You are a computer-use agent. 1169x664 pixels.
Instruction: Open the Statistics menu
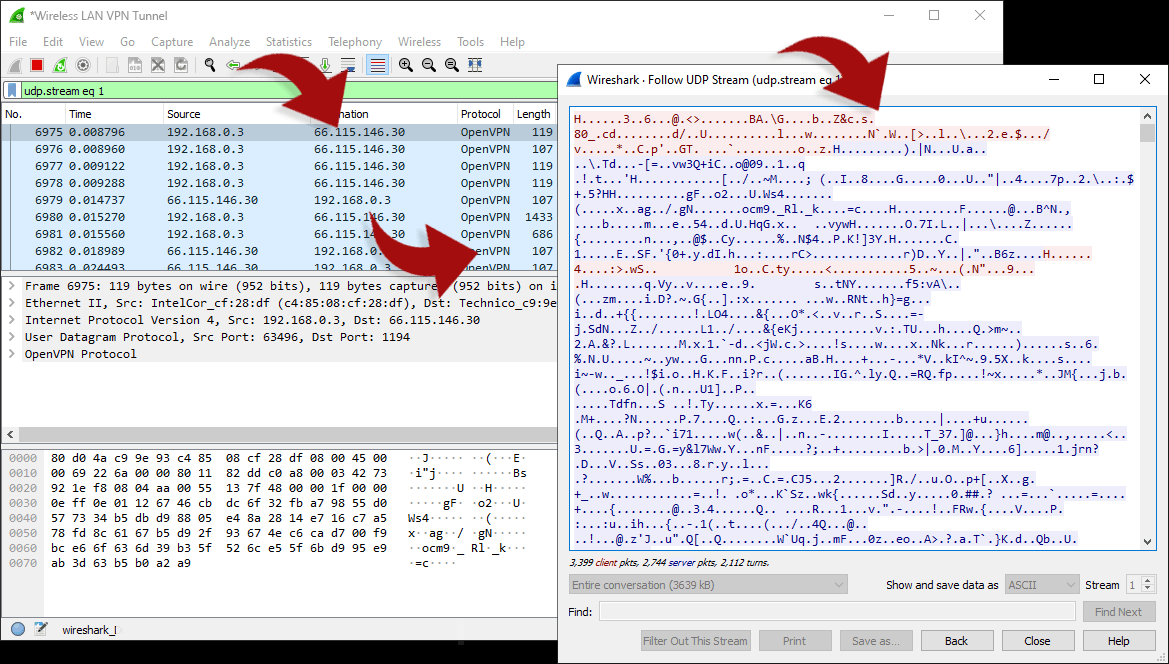289,42
